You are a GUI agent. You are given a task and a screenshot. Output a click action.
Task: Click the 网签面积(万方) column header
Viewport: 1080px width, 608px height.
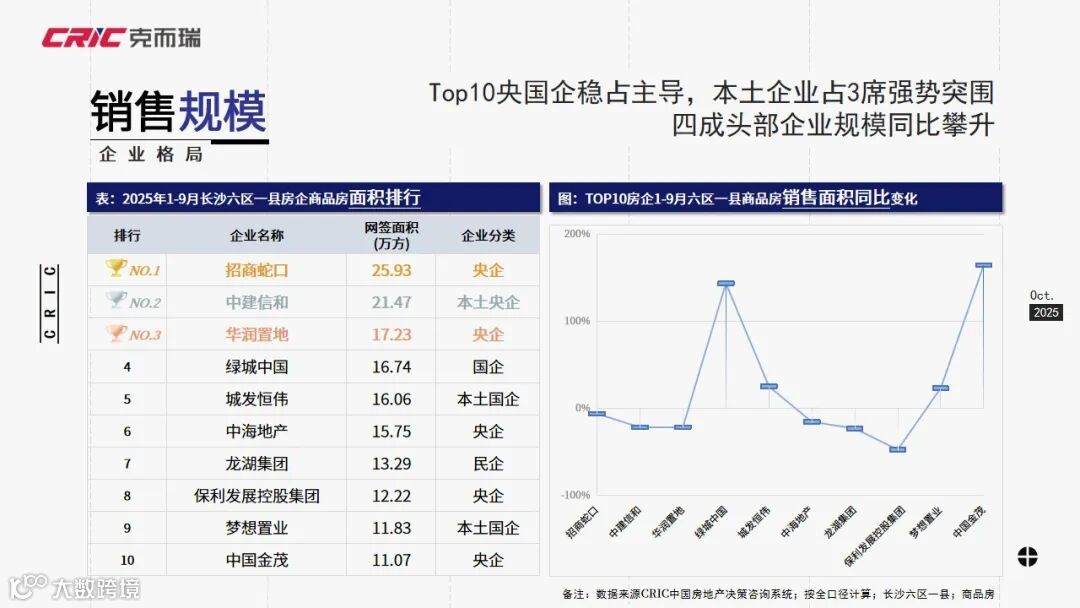tap(391, 235)
